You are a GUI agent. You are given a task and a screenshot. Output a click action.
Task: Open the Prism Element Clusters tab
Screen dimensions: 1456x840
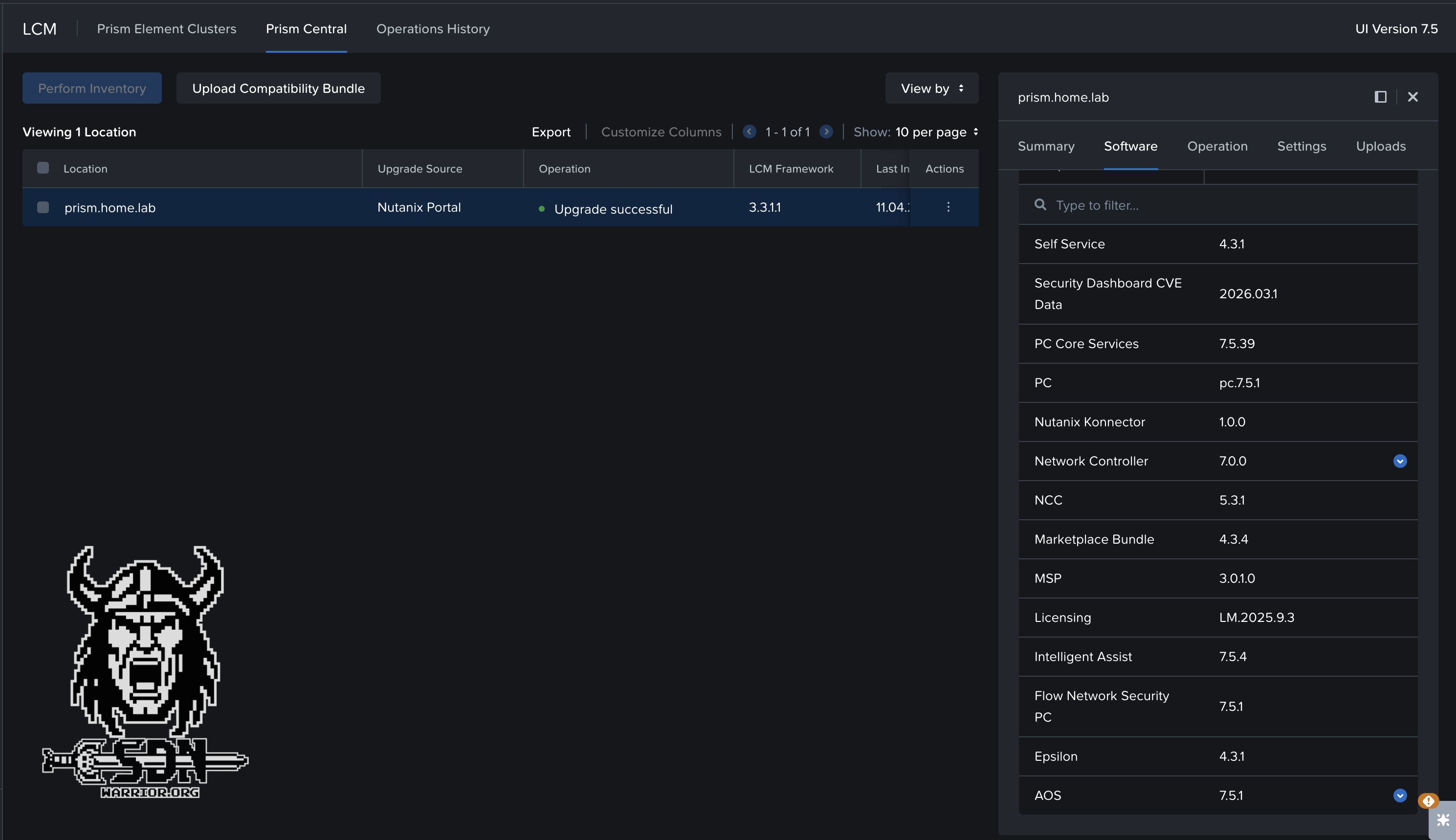166,29
